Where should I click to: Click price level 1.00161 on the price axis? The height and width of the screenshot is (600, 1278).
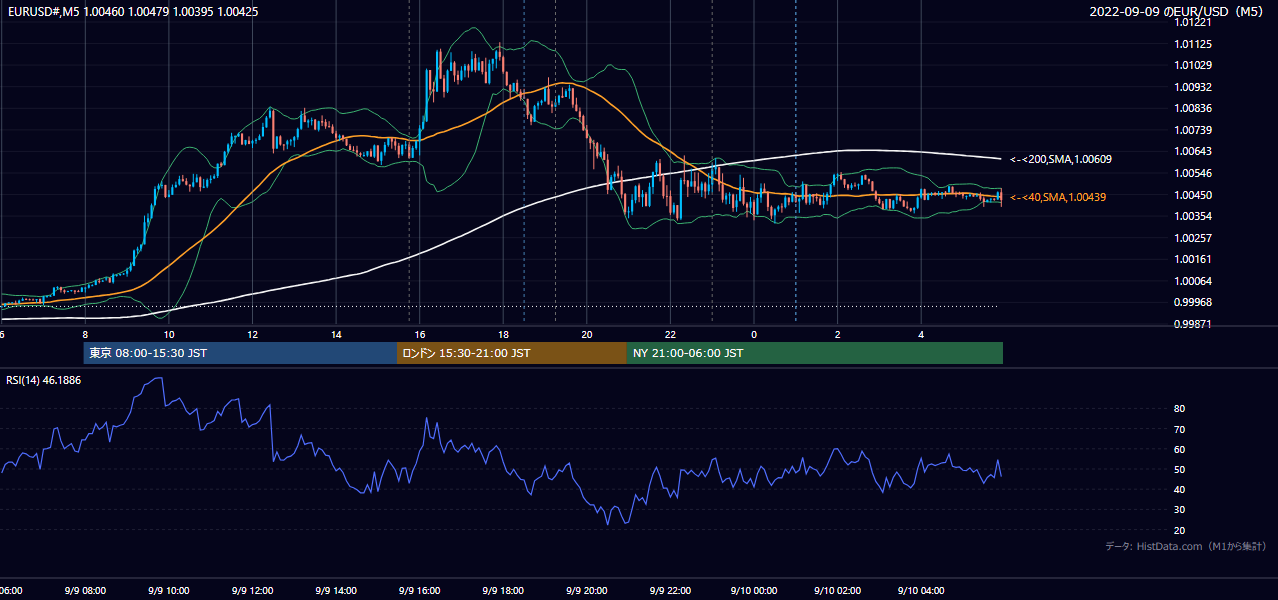[1192, 260]
